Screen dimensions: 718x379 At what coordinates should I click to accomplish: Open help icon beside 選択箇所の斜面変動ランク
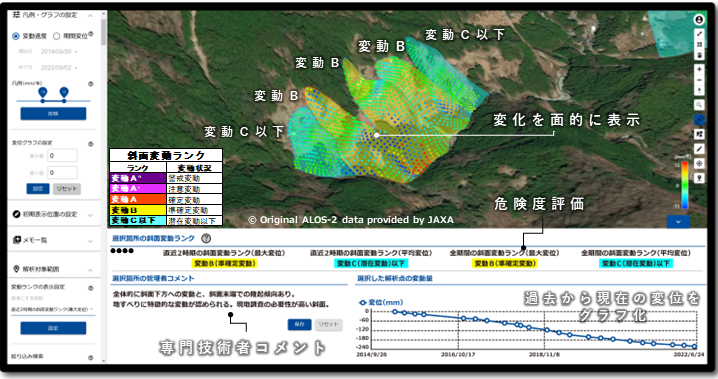[x=206, y=238]
